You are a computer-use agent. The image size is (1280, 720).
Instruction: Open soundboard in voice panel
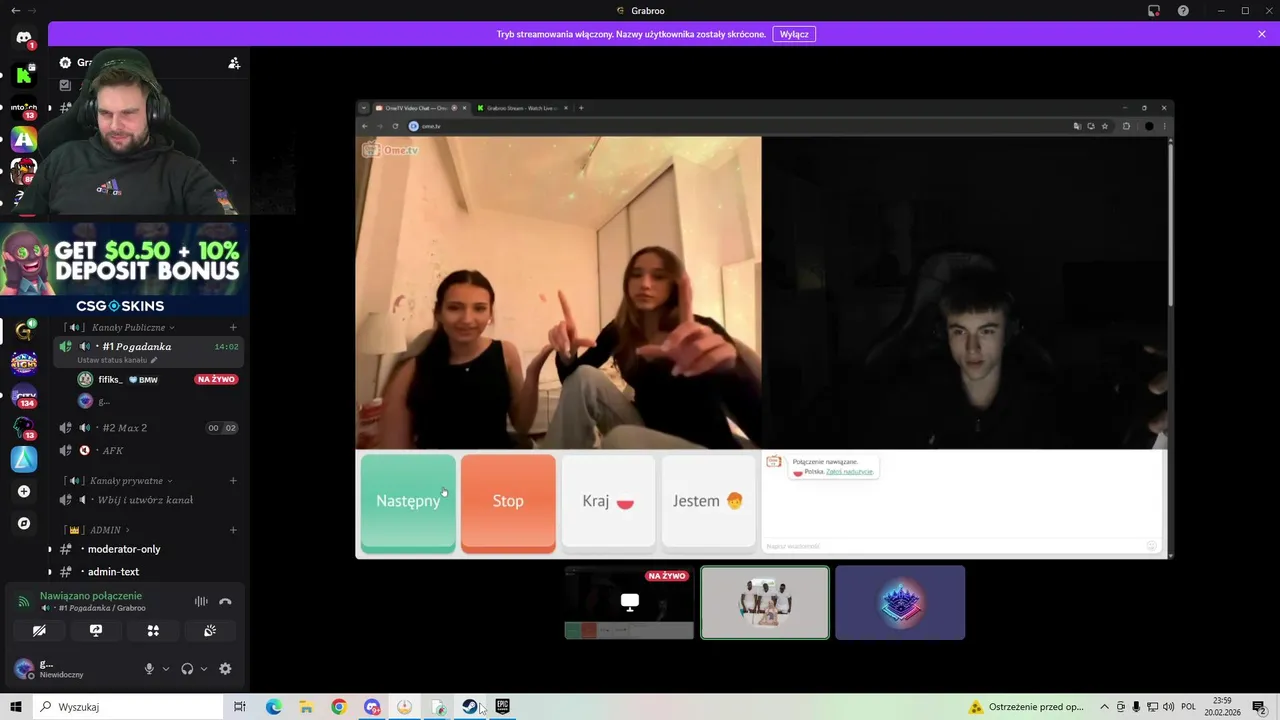(x=210, y=631)
